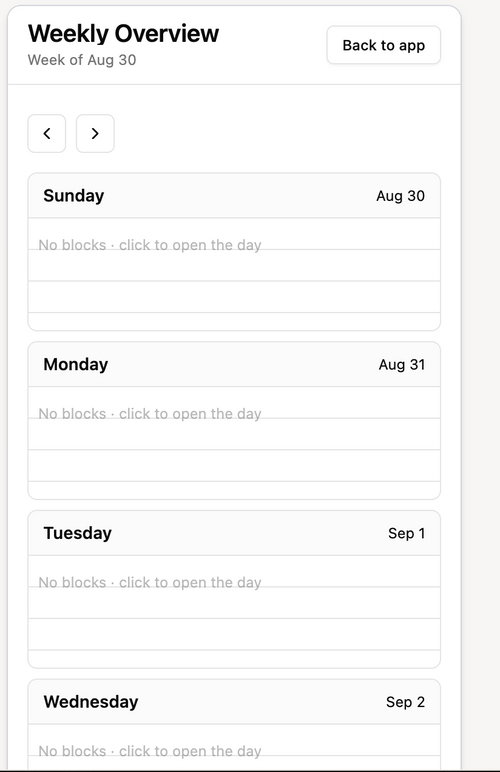Click the Week of Aug 30 subtitle
Image resolution: width=500 pixels, height=772 pixels.
pyautogui.click(x=82, y=60)
